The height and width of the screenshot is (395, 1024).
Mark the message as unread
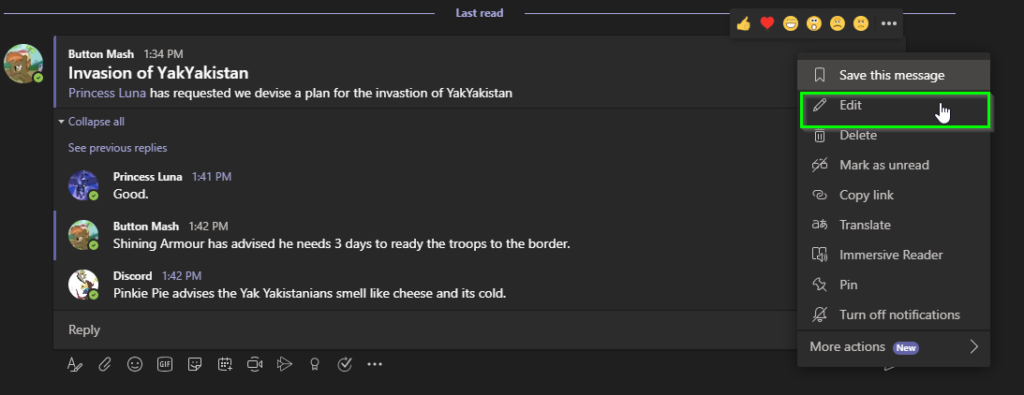[x=893, y=165]
